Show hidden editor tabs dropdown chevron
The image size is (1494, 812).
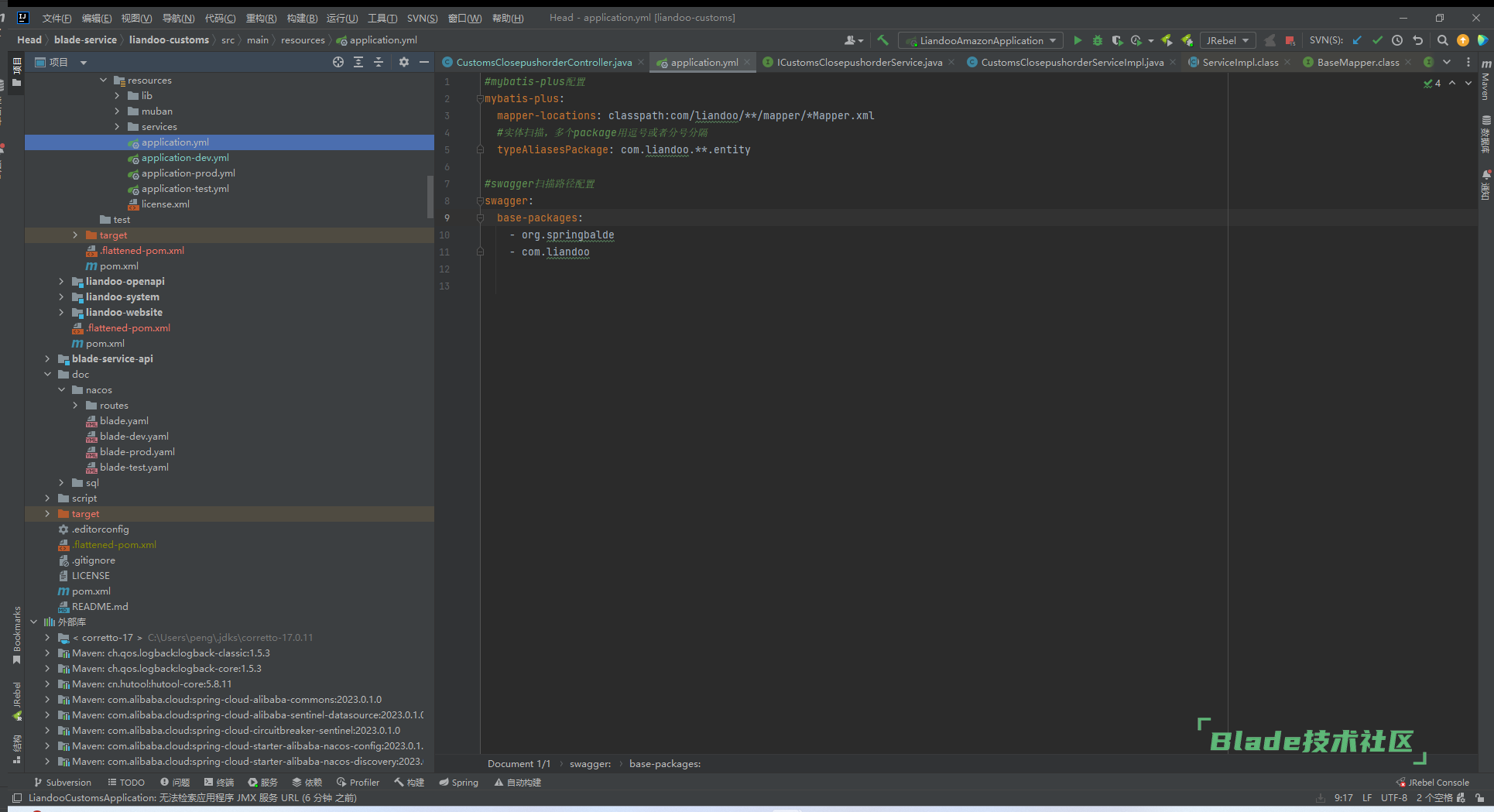[x=1447, y=62]
